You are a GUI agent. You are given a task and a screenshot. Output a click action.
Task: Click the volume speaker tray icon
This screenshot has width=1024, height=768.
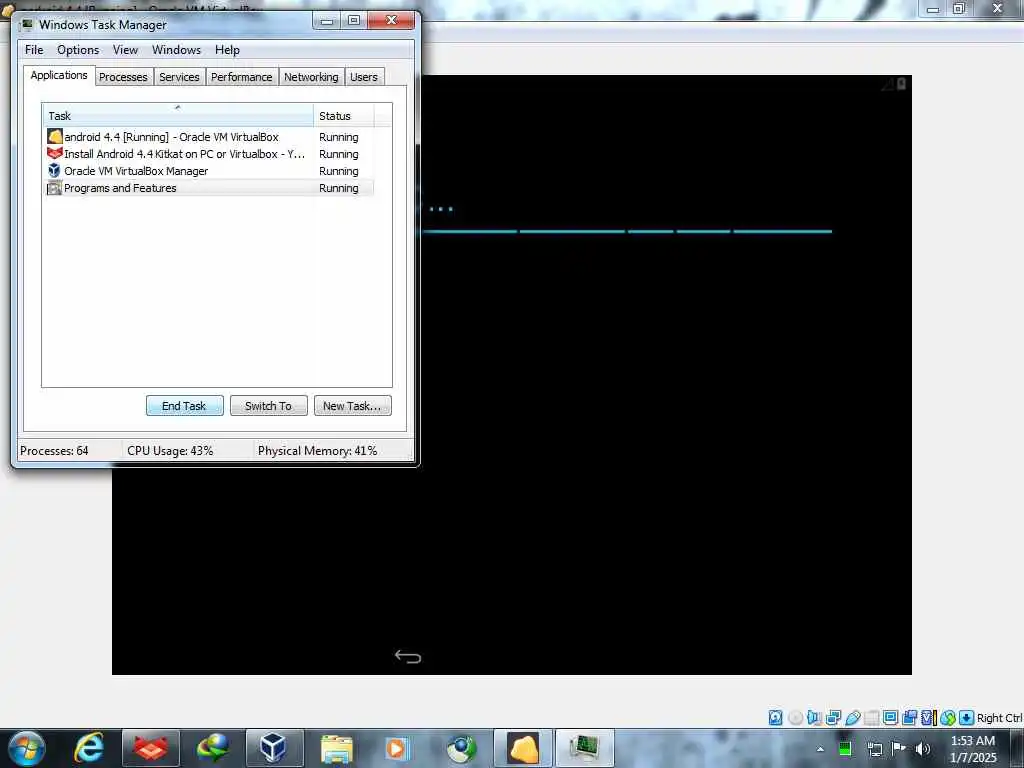coord(923,749)
